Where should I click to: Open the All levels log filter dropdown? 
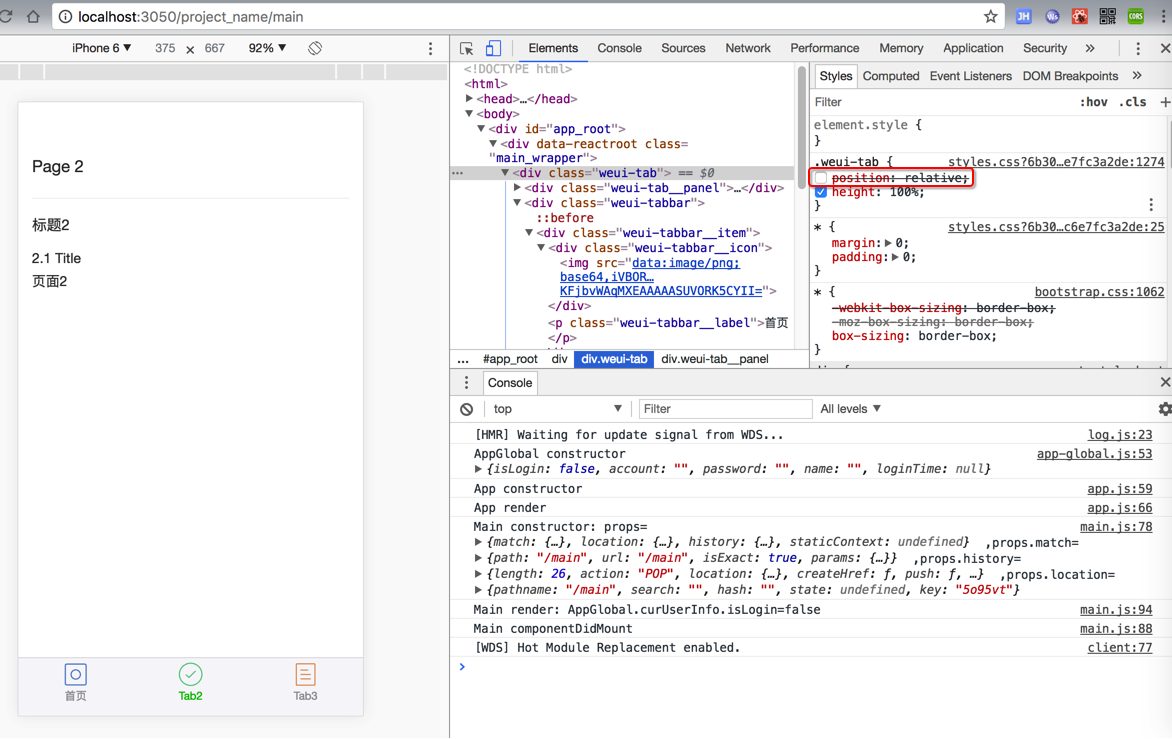pos(850,409)
